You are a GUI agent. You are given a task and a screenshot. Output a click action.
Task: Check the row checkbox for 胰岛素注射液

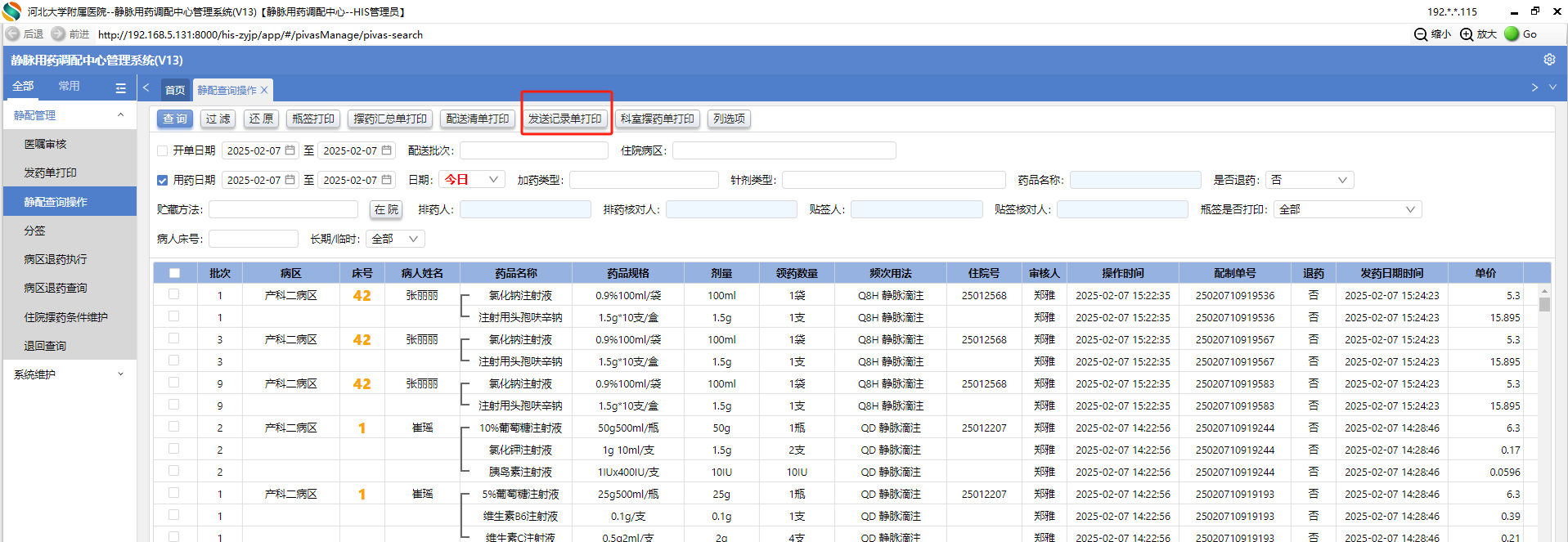[173, 471]
